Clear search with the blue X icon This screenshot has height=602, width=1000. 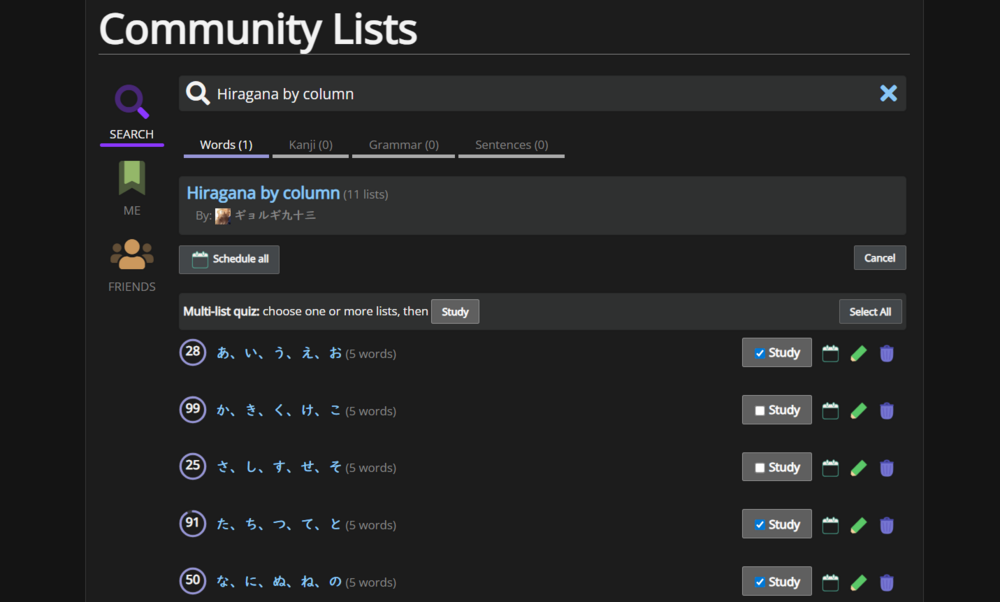pos(888,94)
